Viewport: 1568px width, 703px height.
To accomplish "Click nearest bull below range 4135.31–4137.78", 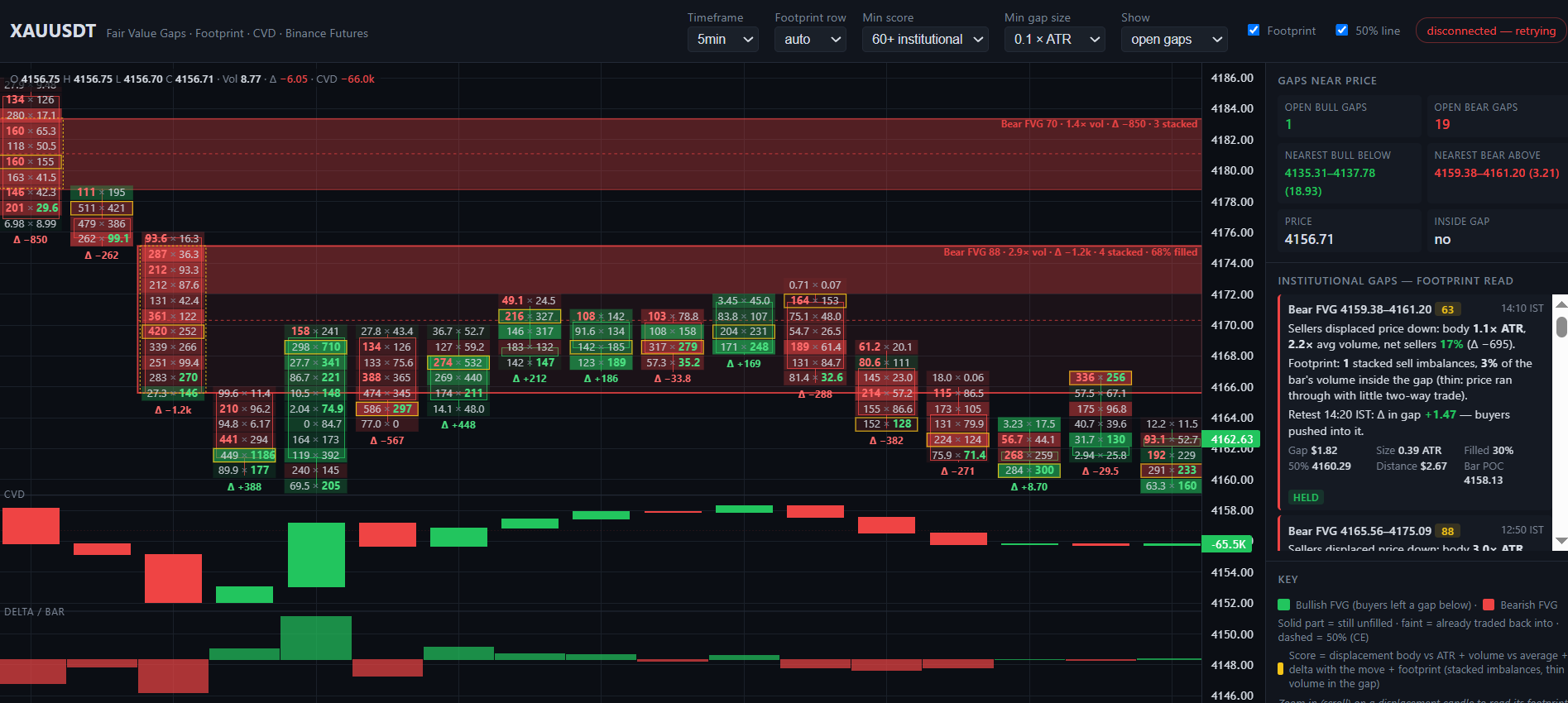I will [x=1330, y=173].
